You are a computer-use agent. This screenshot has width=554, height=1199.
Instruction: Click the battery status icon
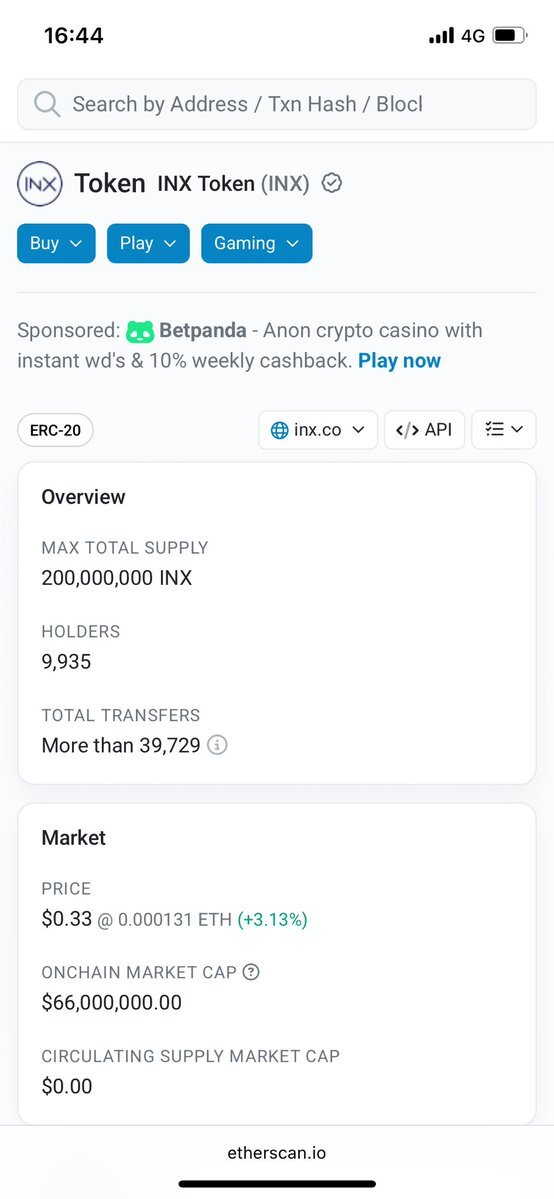tap(509, 35)
